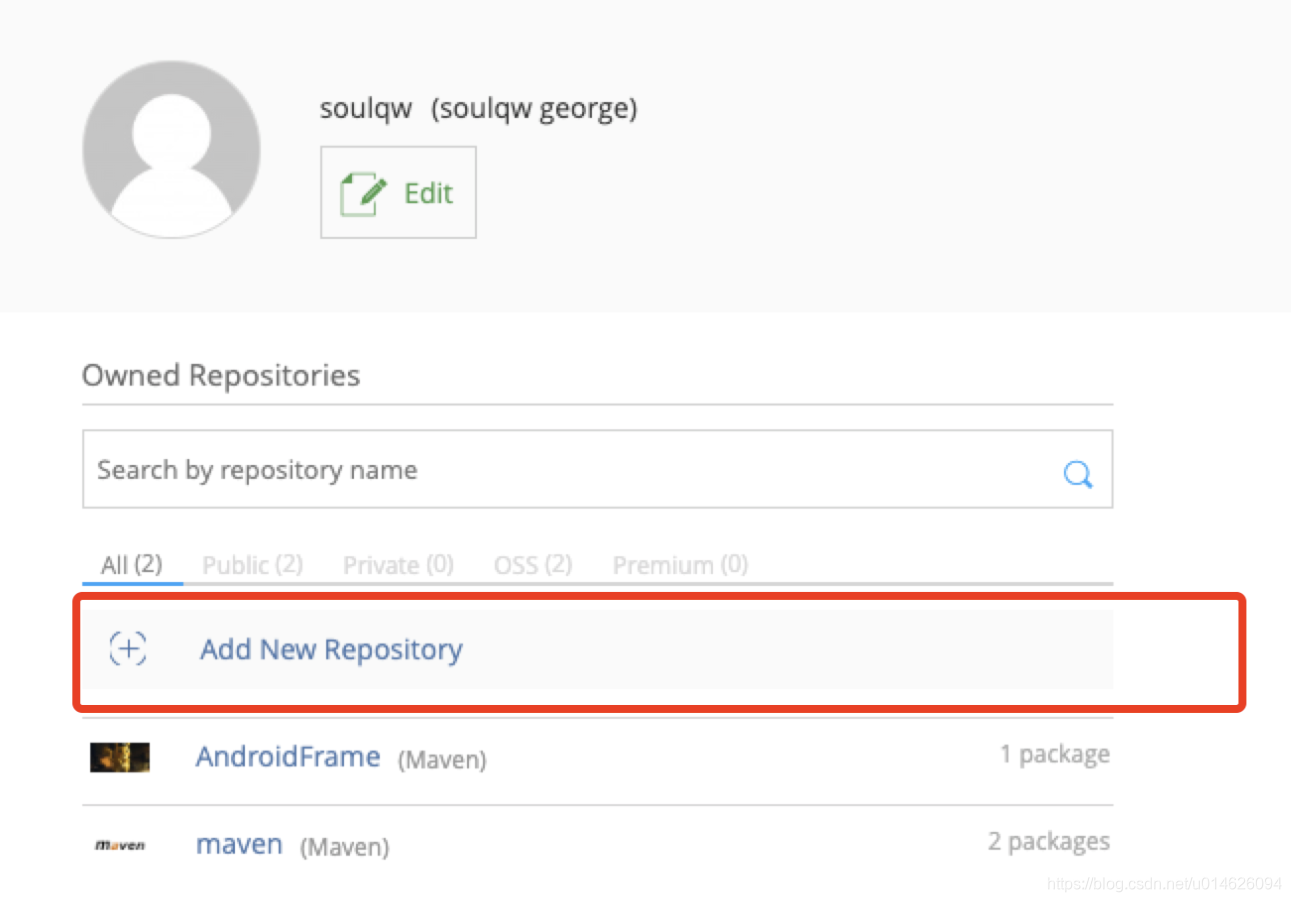The width and height of the screenshot is (1291, 902).
Task: Open the AndroidFrame repository link
Action: point(288,756)
